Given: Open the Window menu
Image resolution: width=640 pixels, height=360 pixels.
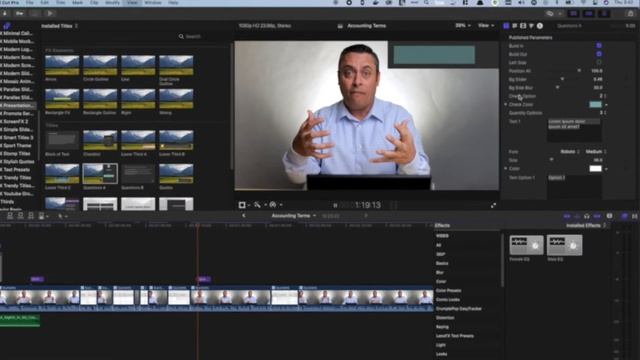Looking at the screenshot, I should (153, 3).
